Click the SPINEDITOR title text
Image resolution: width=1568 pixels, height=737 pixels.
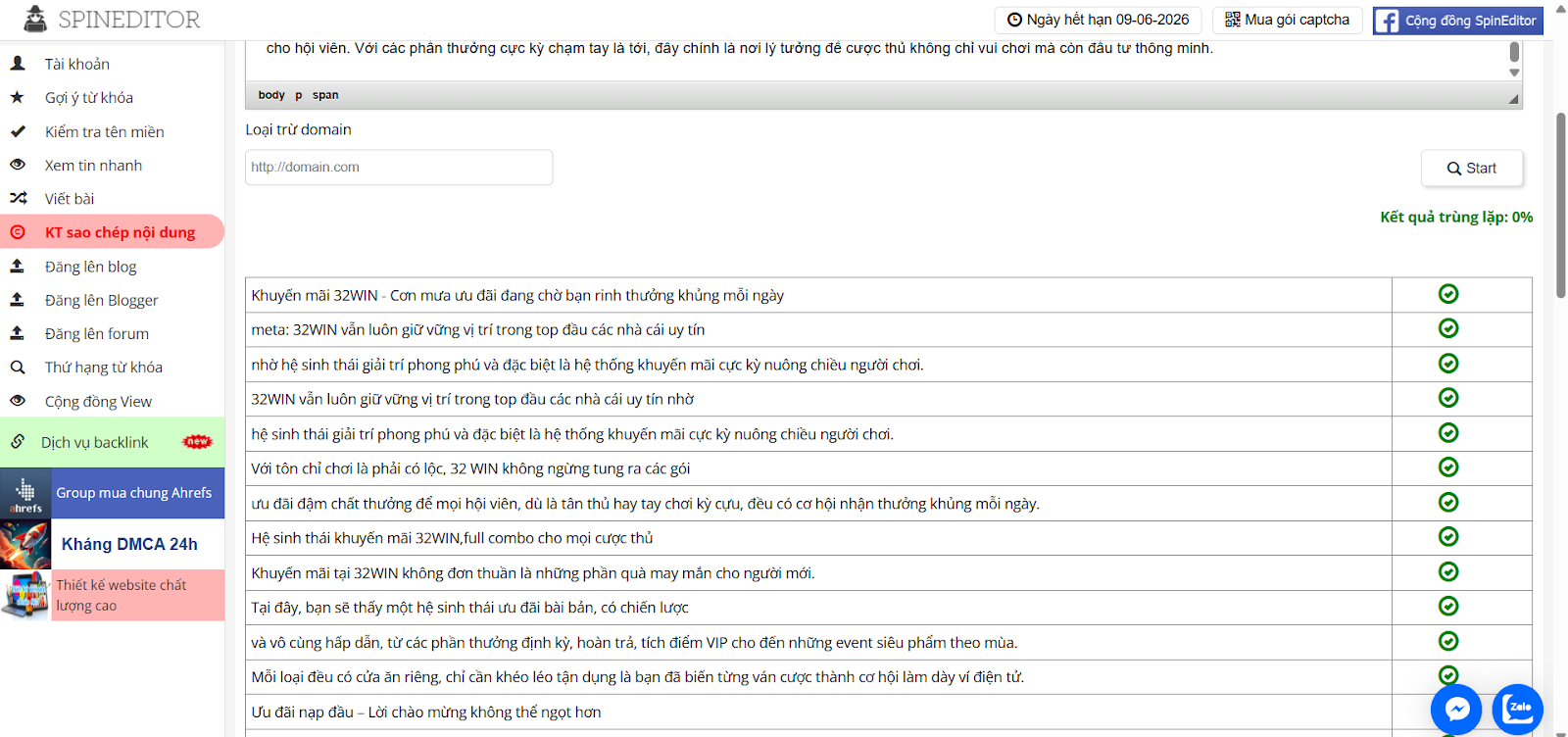(128, 20)
